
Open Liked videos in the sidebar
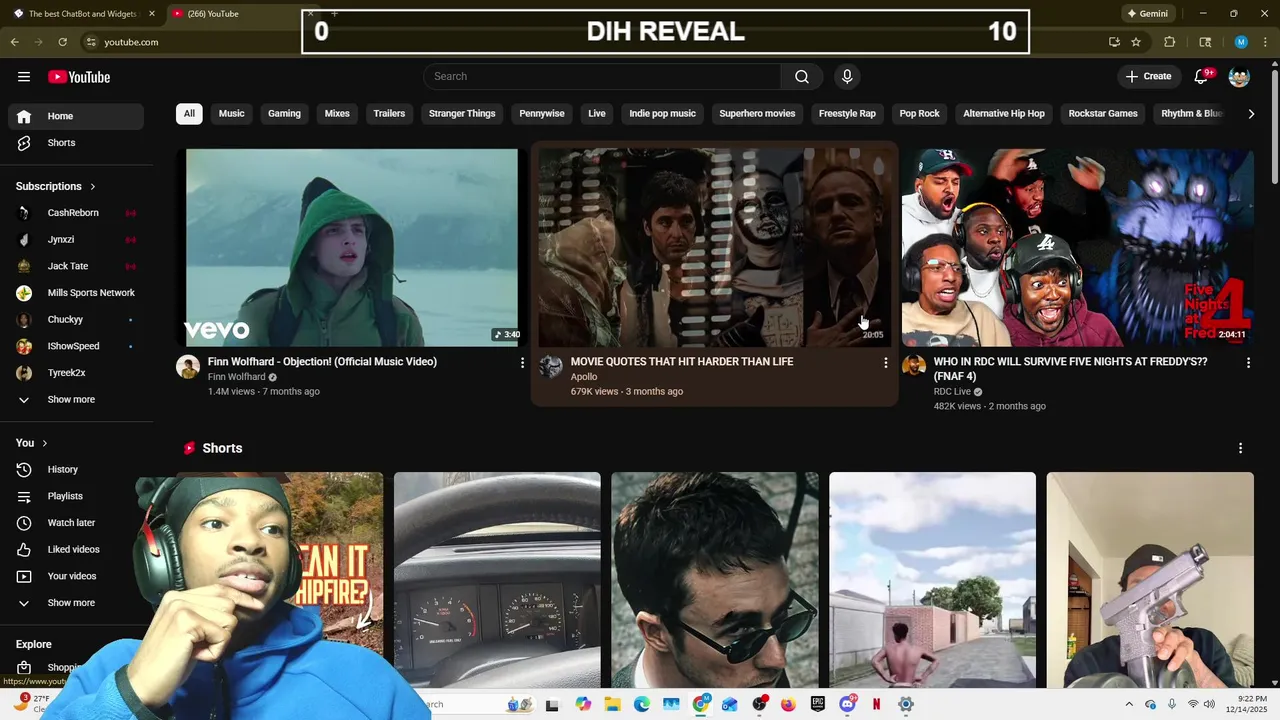tap(76, 549)
